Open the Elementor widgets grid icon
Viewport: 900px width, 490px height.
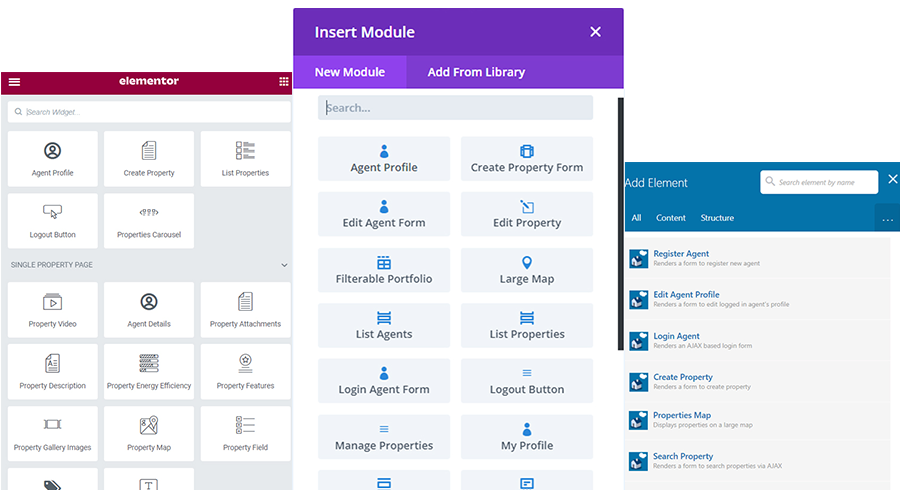(x=284, y=81)
